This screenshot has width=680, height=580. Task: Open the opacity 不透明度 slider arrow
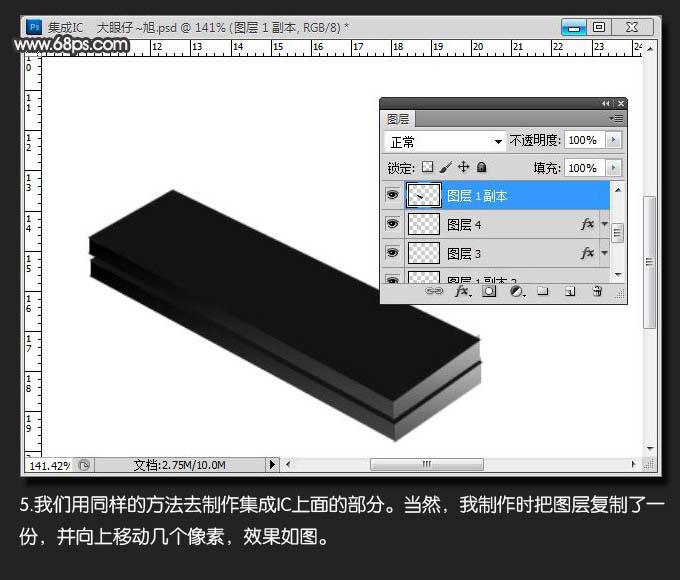613,140
